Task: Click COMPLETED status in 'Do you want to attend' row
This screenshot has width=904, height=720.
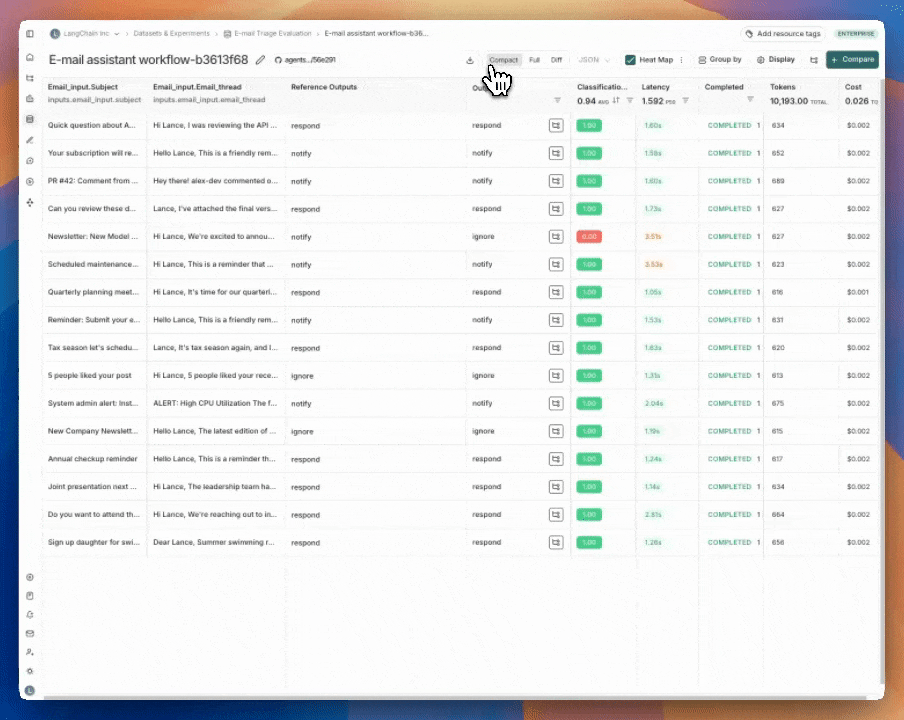Action: click(729, 515)
